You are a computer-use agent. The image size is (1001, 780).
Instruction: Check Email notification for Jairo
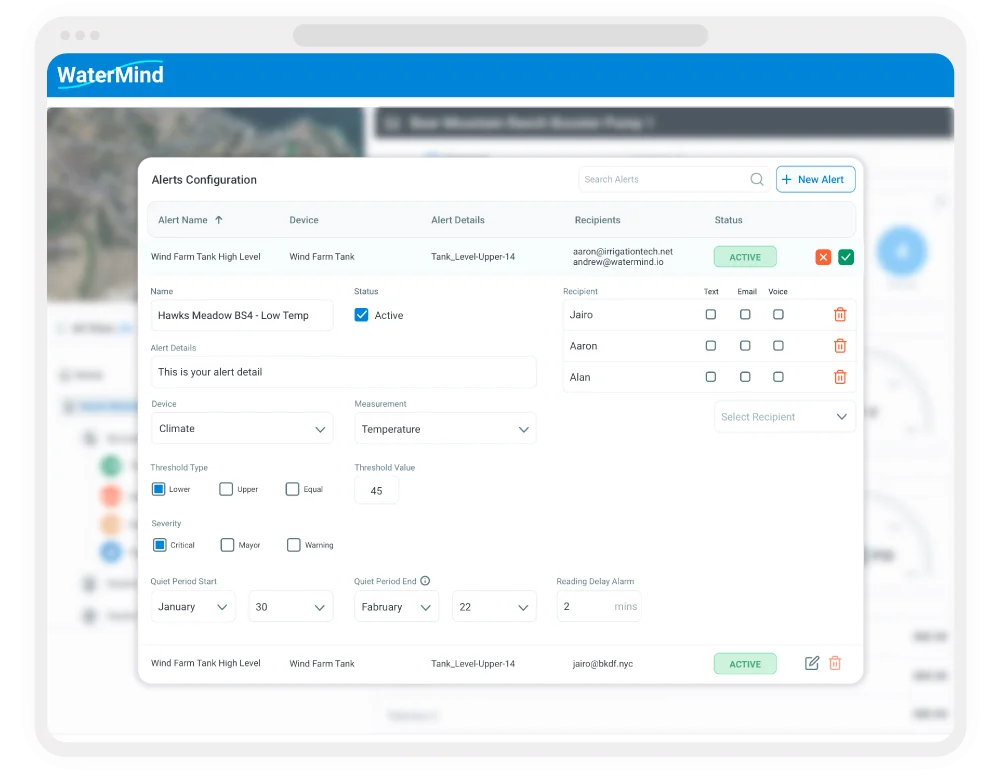(745, 314)
